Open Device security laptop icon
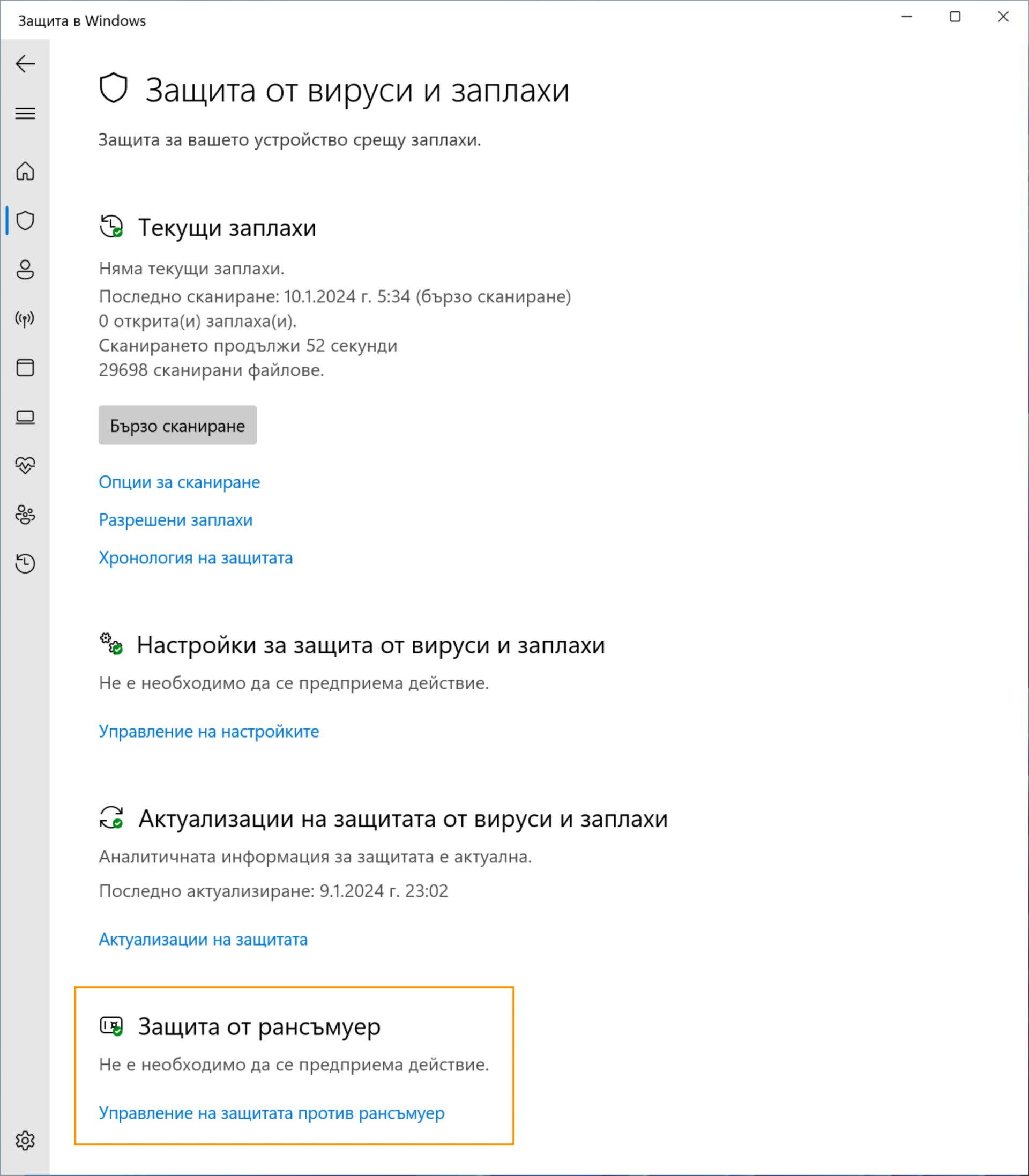 click(x=25, y=417)
